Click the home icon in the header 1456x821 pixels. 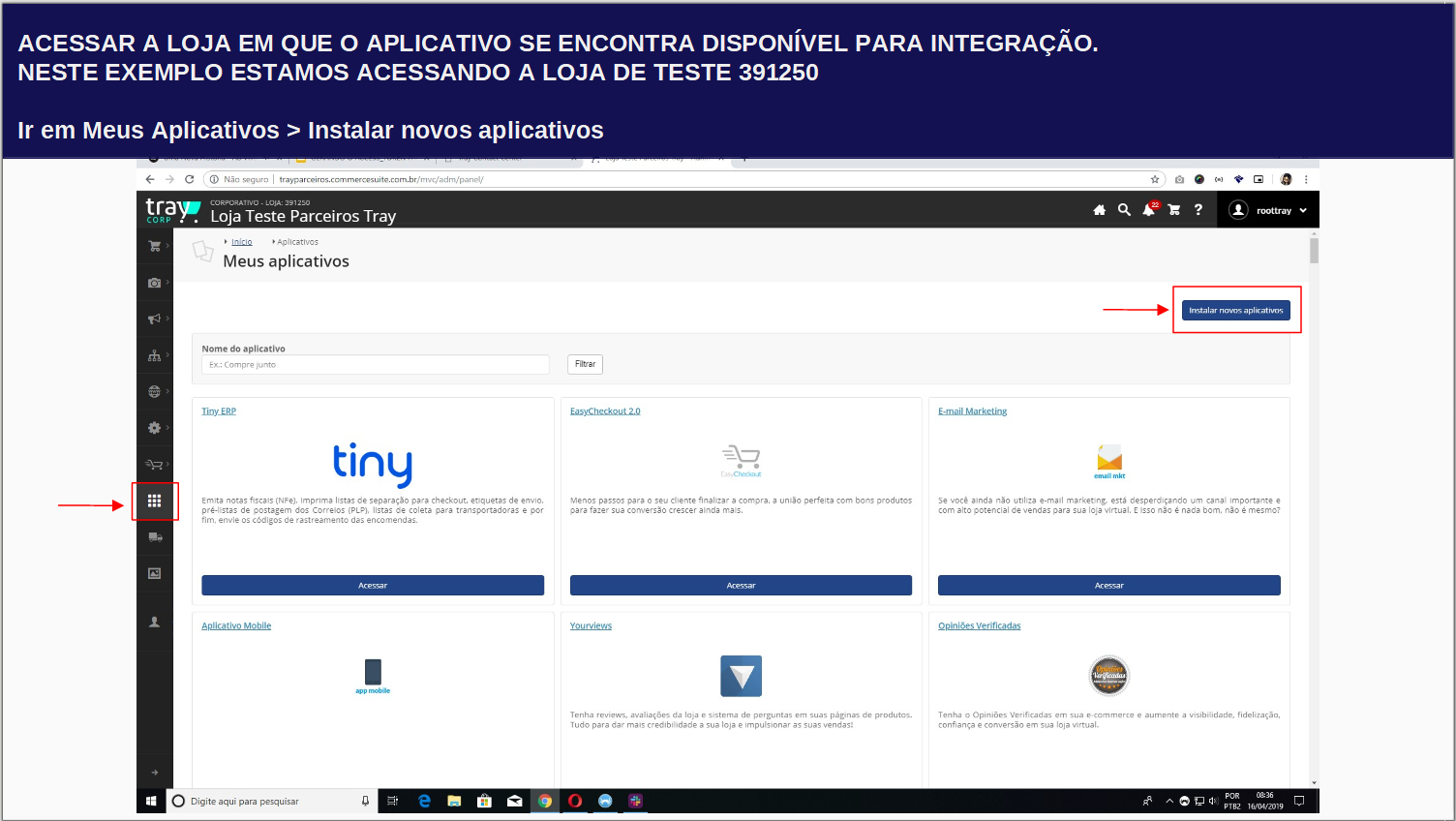(x=1099, y=210)
